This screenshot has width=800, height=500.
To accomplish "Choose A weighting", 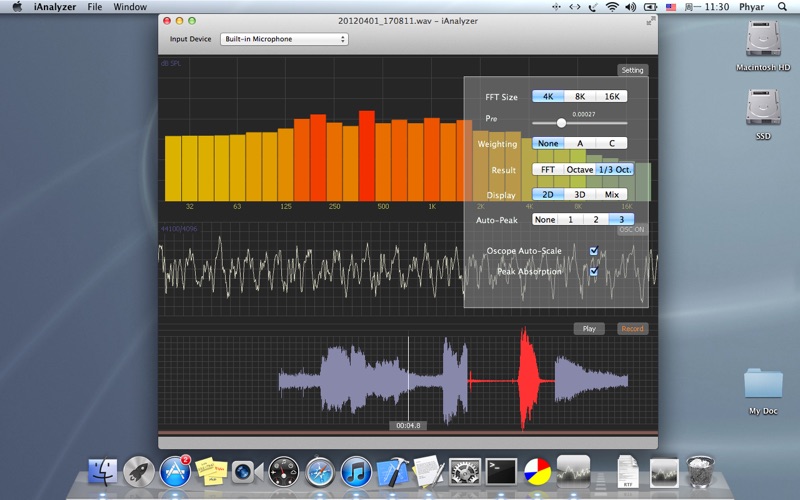I will 580,143.
